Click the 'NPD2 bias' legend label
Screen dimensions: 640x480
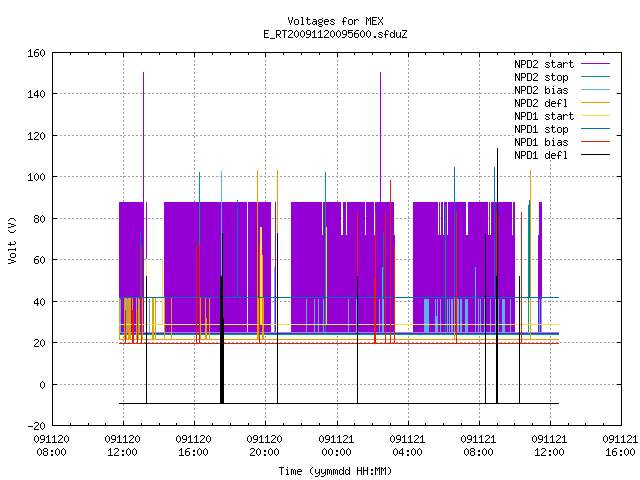(541, 90)
